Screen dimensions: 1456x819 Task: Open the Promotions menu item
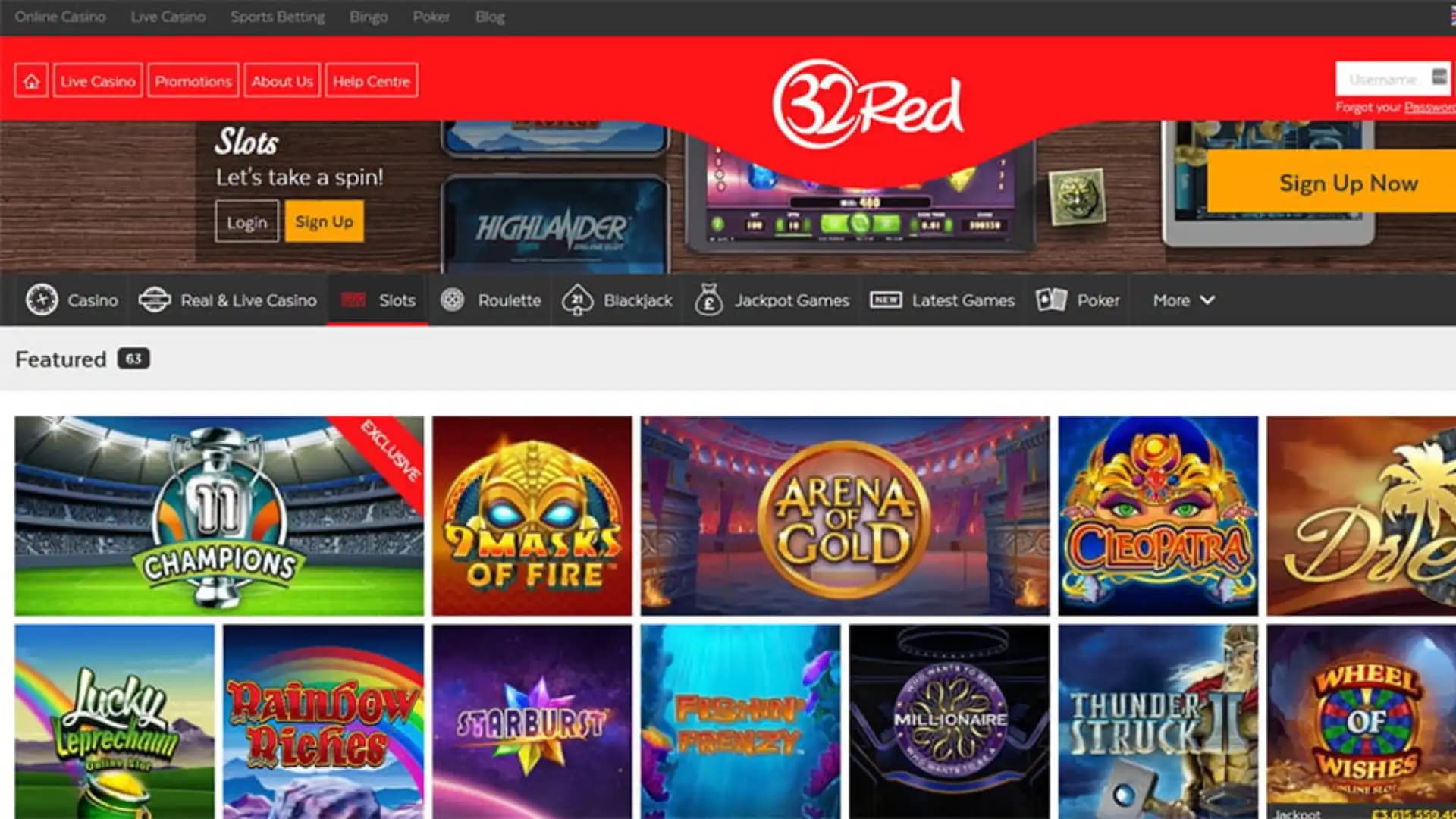pyautogui.click(x=193, y=80)
